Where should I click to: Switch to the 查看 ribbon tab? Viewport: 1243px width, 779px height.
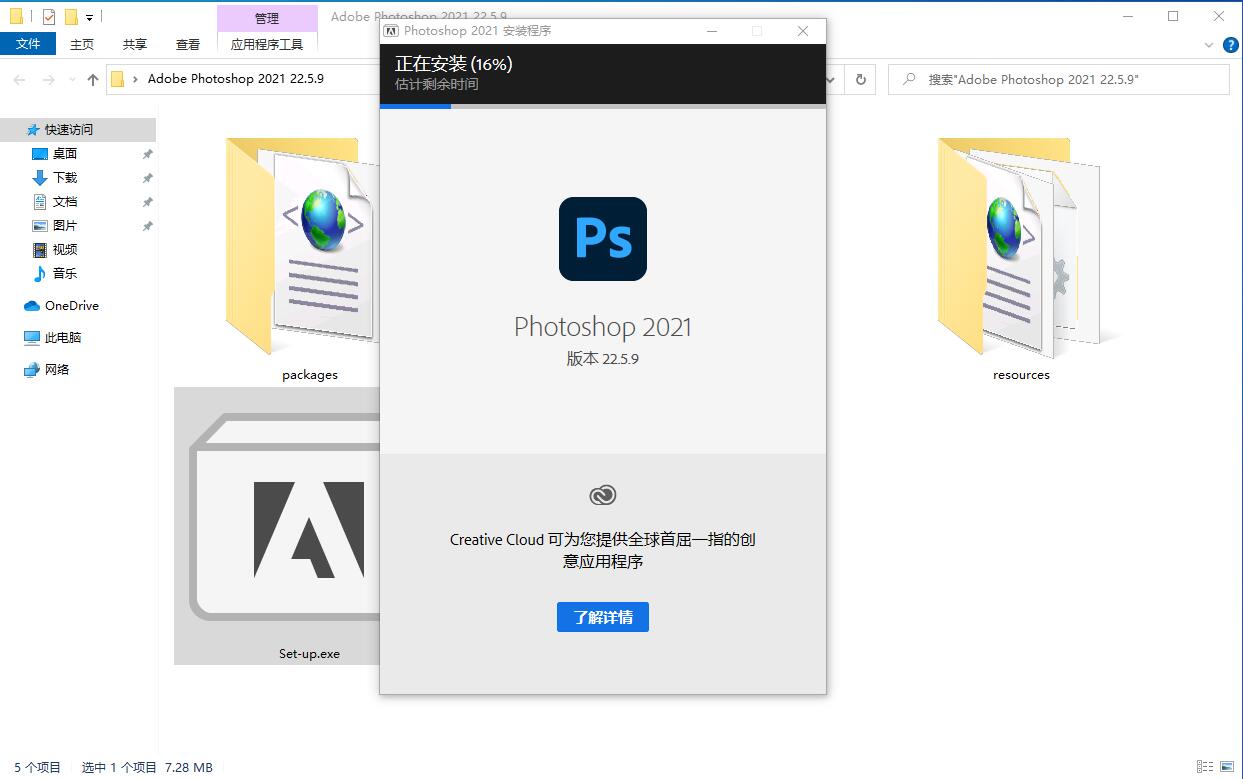pos(187,44)
